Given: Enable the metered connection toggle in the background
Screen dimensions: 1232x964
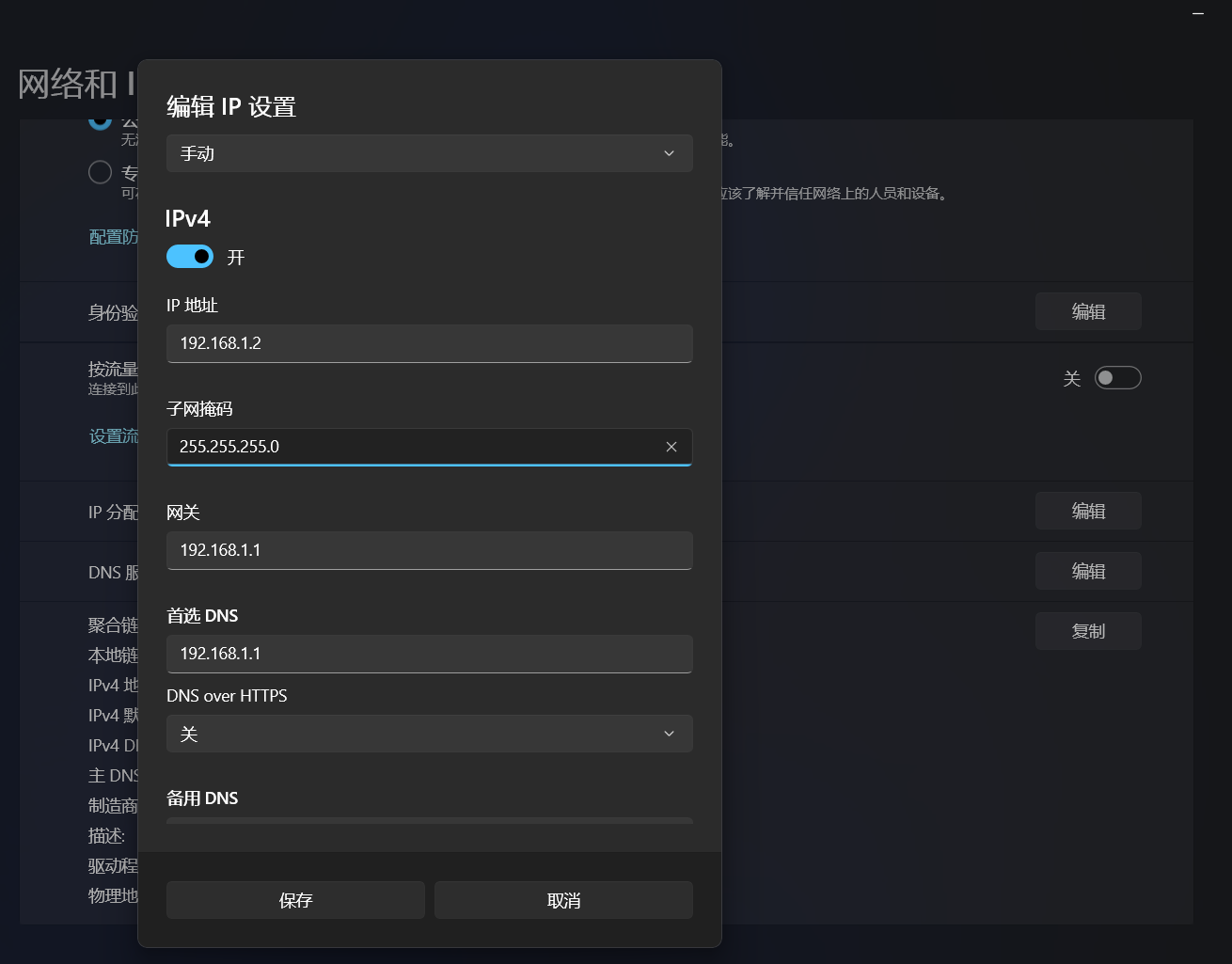Looking at the screenshot, I should (x=1117, y=378).
